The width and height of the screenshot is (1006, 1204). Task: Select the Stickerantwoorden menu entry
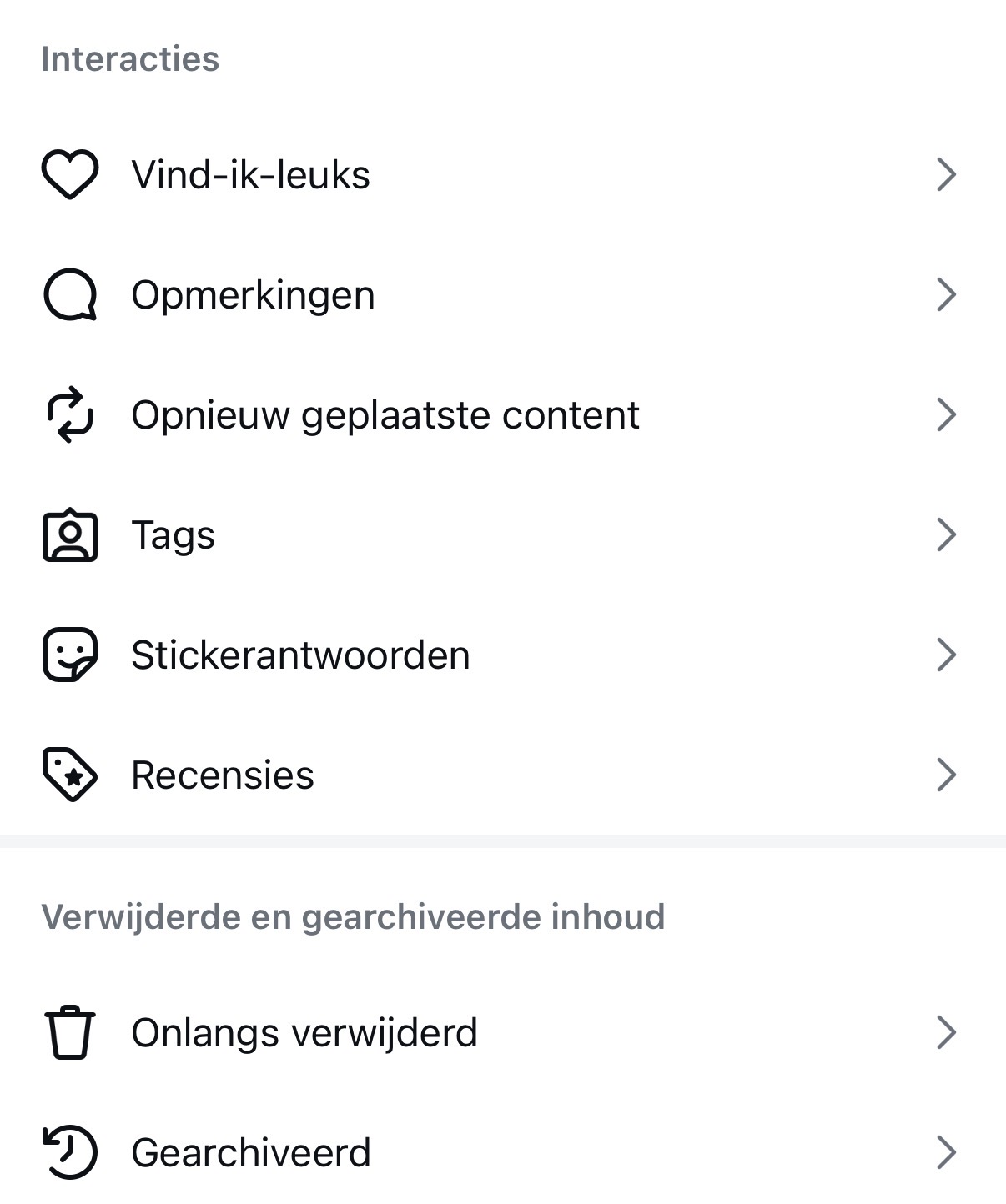[x=300, y=655]
